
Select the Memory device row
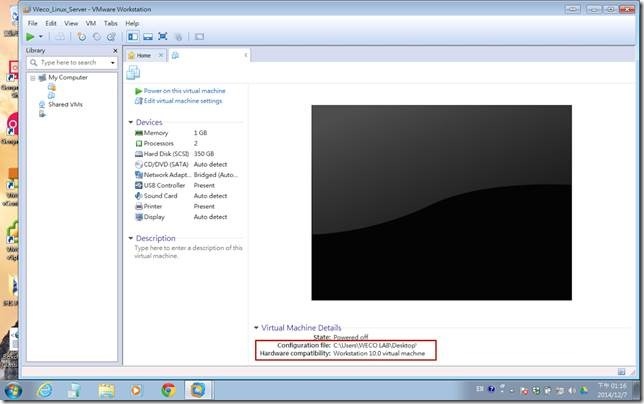pyautogui.click(x=187, y=133)
